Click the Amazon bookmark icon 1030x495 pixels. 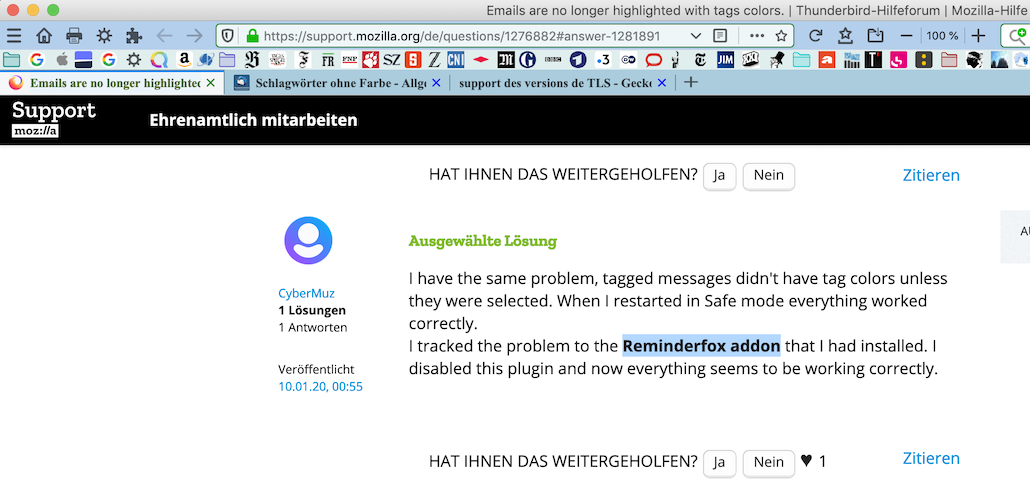coord(183,60)
